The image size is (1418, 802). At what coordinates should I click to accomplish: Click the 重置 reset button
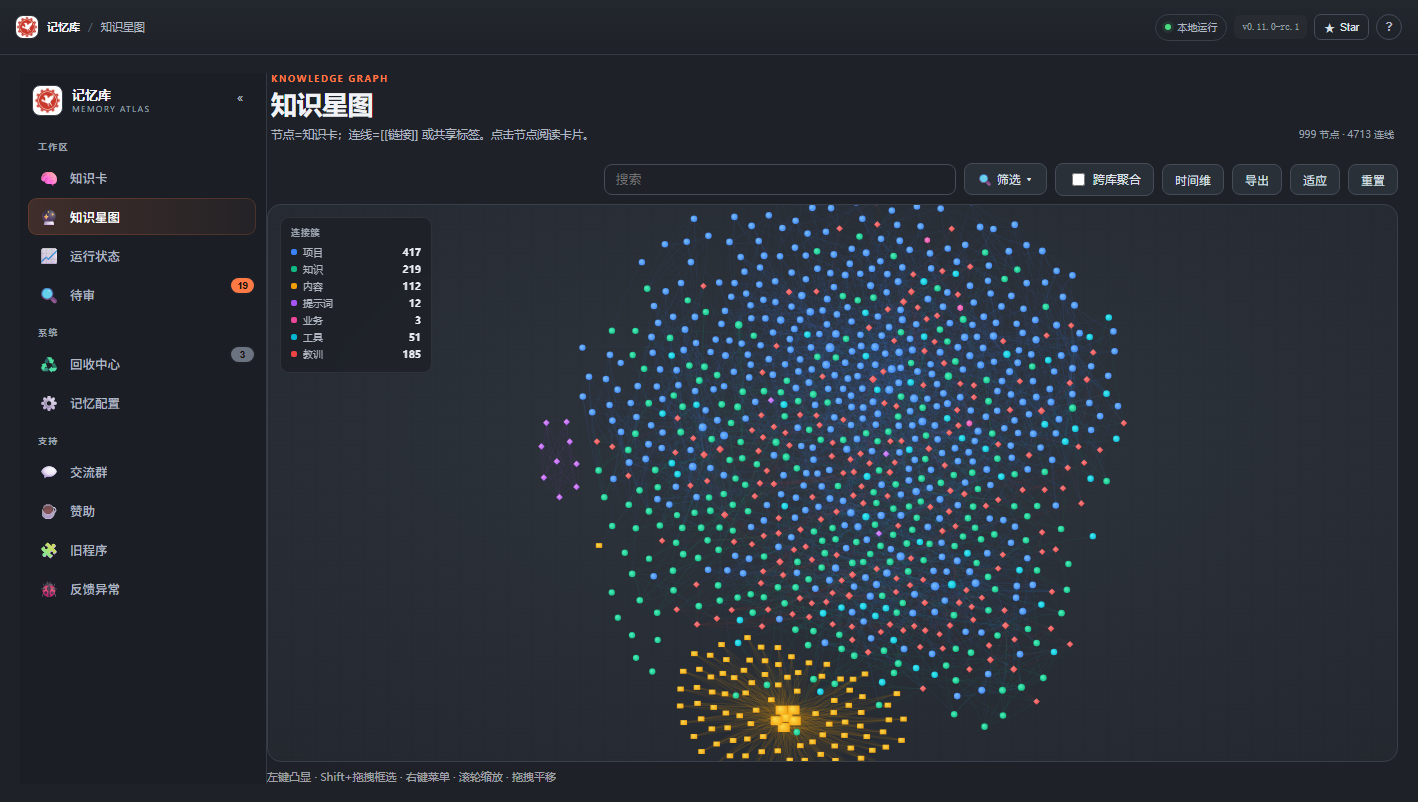[x=1373, y=180]
